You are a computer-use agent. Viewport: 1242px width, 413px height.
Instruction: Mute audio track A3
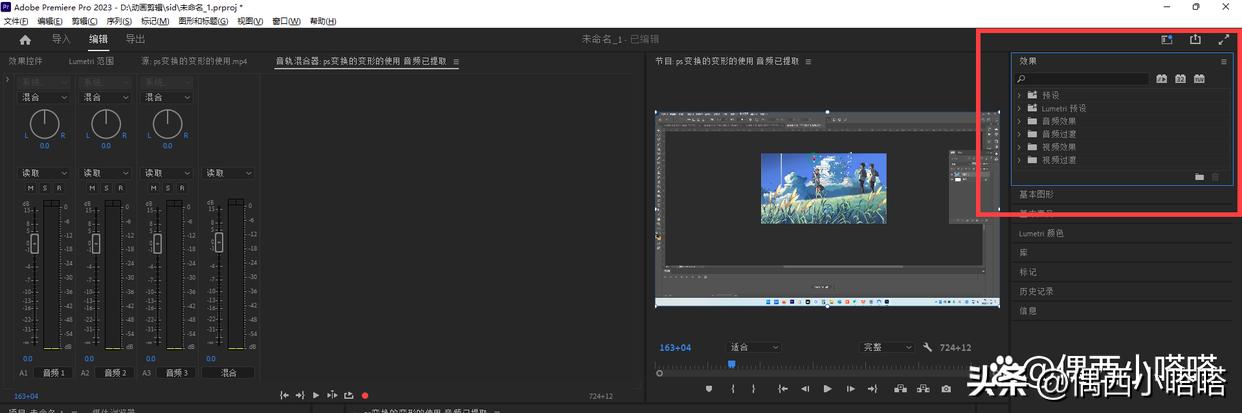pyautogui.click(x=153, y=188)
